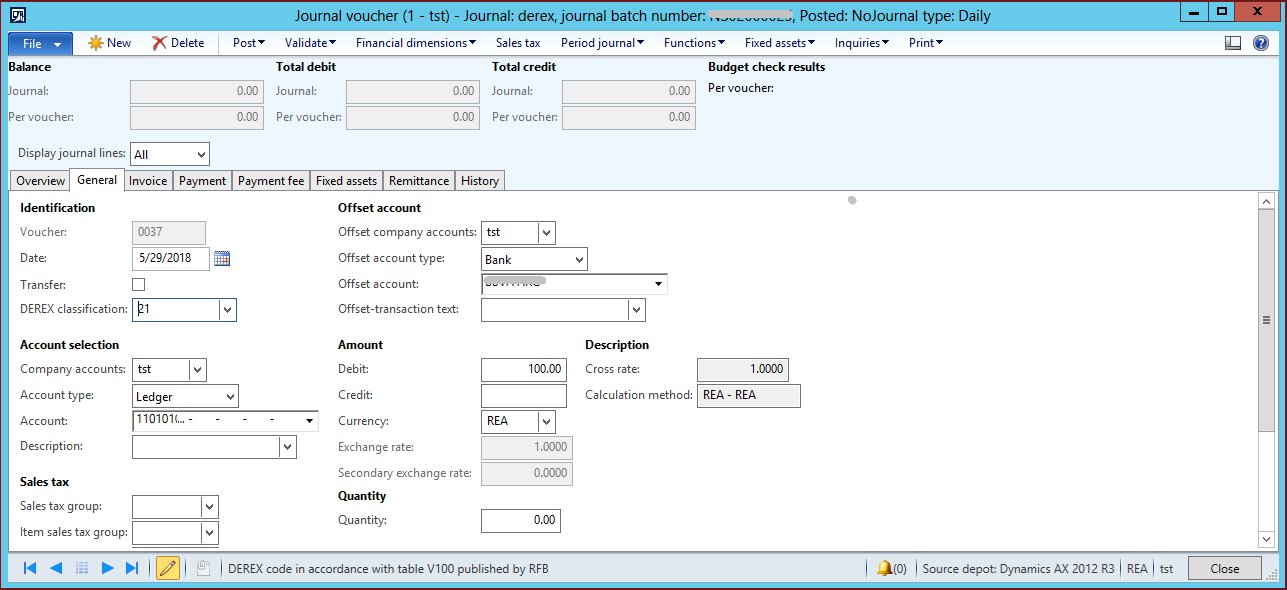Open the Offset-transaction text dropdown
Viewport: 1287px width, 590px height.
[x=637, y=310]
